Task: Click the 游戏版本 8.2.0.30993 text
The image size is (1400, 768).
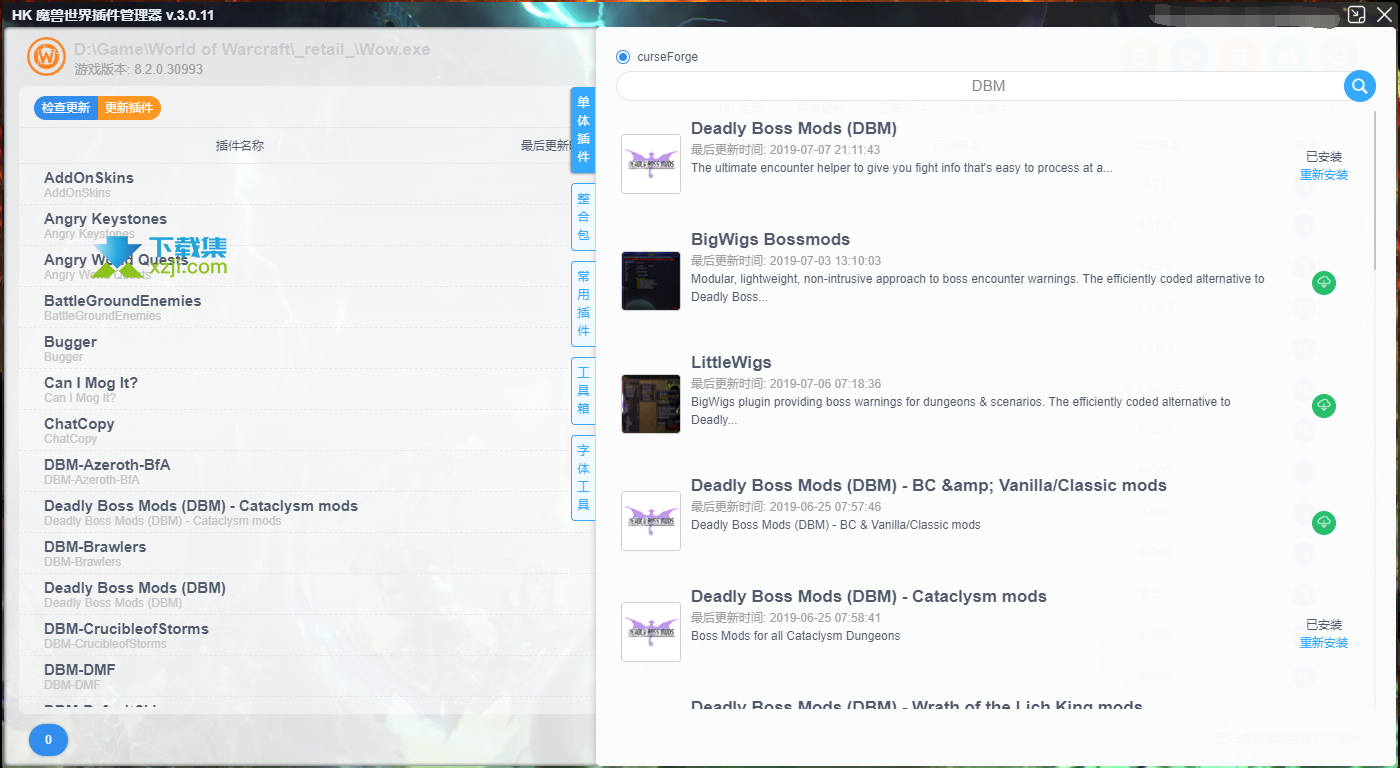Action: (x=138, y=70)
